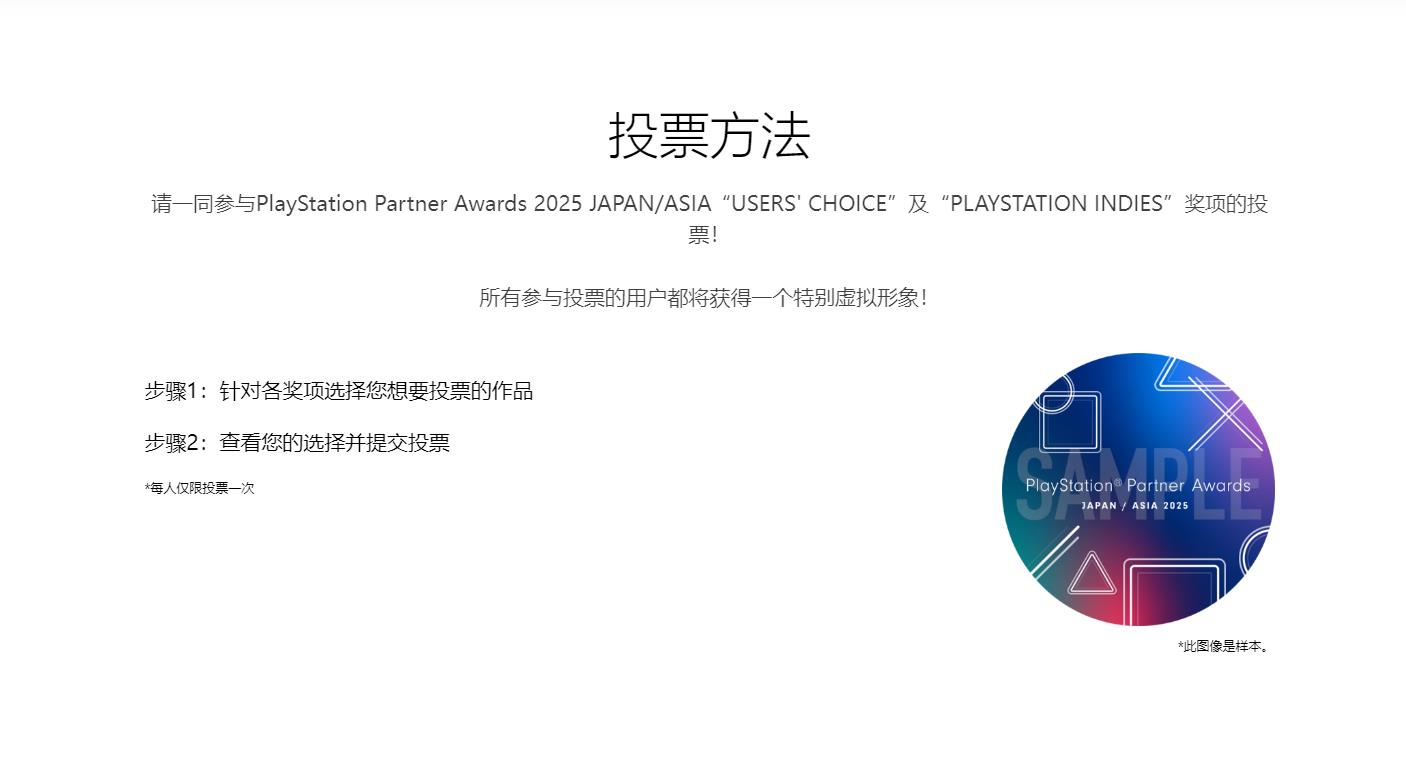Select the "PLAYSTATION INDIES" award name text
Screen dimensions: 1406x759
[x=1056, y=204]
